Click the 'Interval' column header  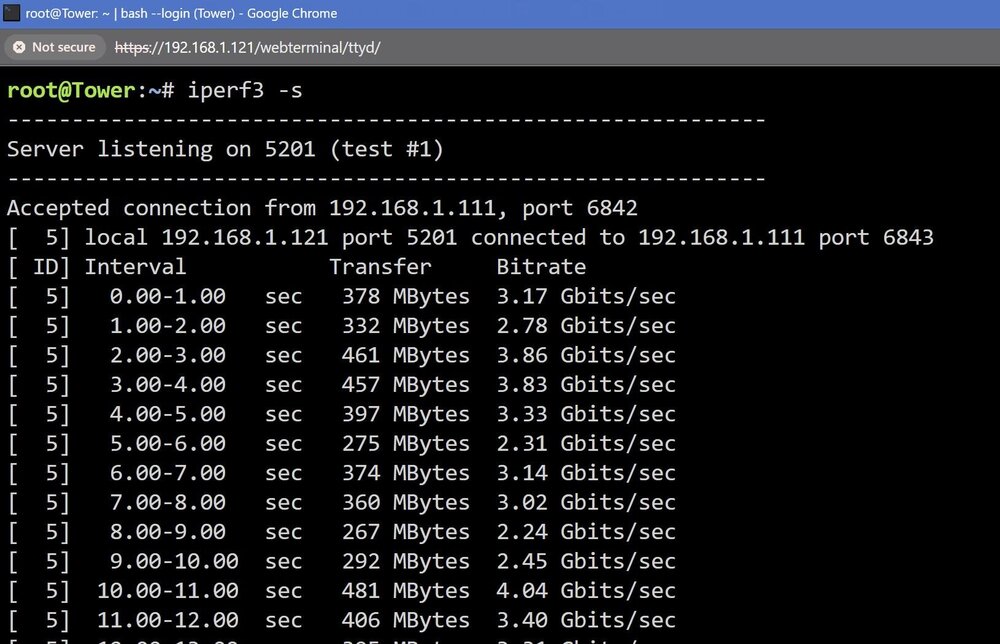tap(135, 267)
